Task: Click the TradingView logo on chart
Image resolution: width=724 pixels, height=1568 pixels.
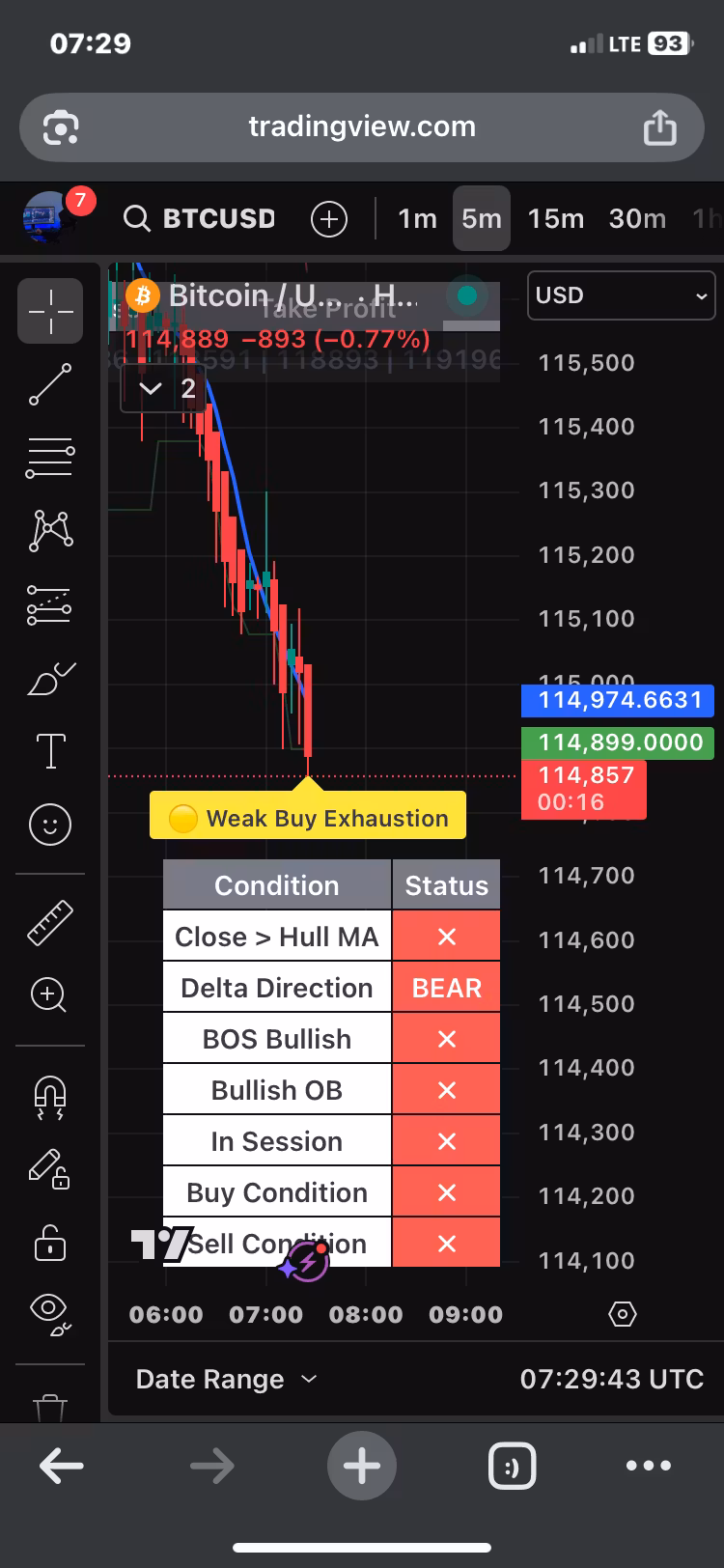Action: [x=162, y=1244]
